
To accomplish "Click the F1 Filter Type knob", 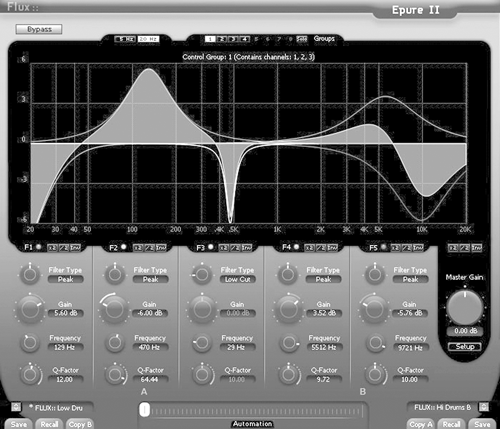I will (x=30, y=274).
